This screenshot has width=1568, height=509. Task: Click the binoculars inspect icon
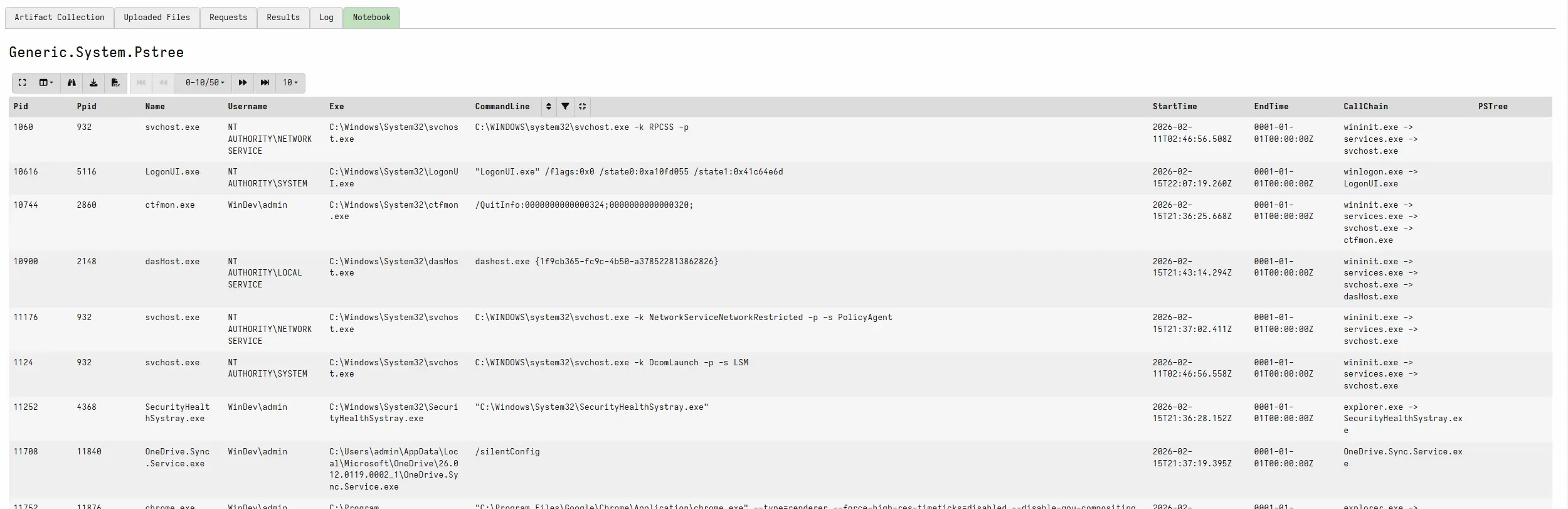[x=72, y=83]
